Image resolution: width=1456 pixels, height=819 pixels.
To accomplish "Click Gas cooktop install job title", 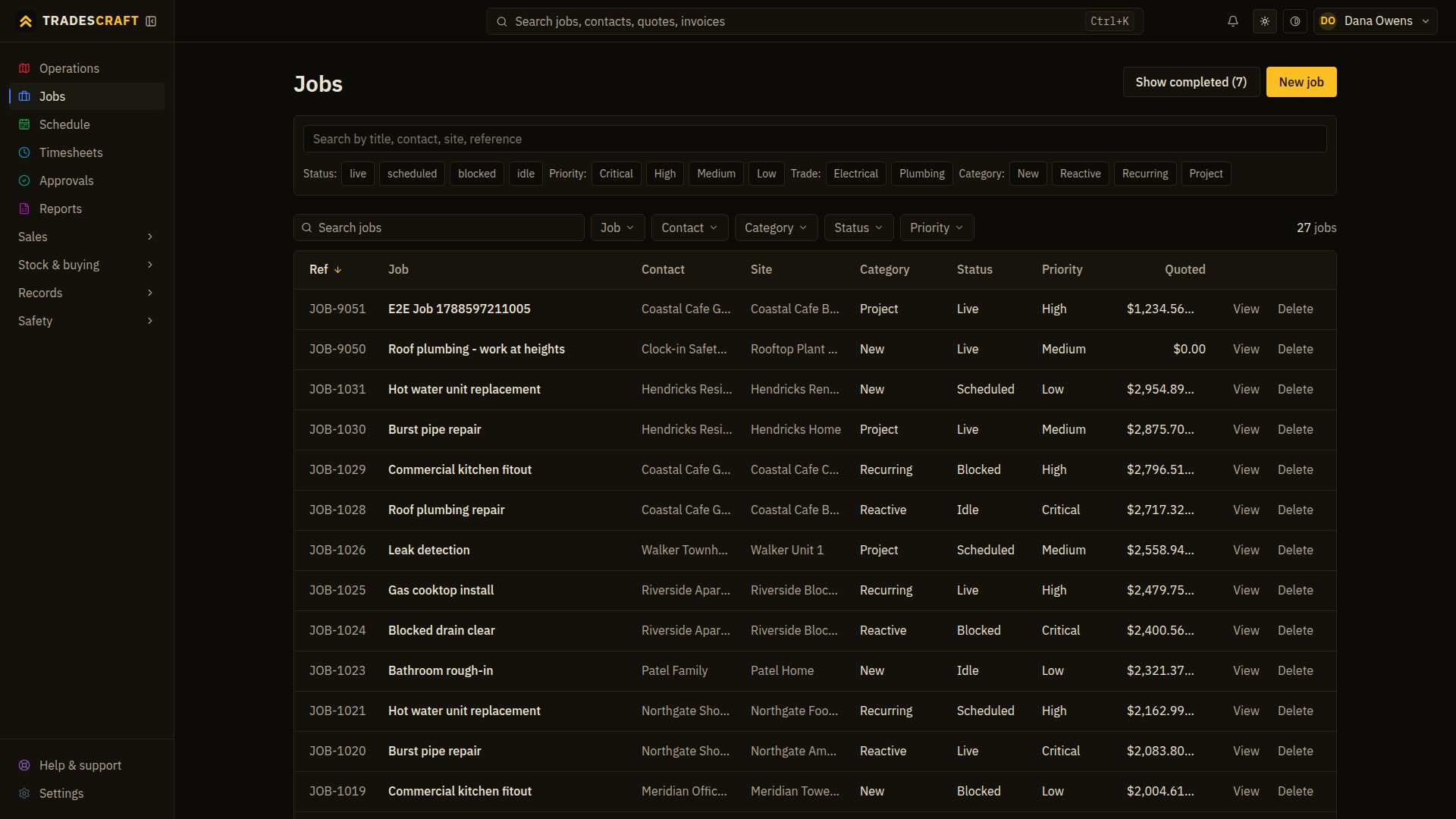I will click(441, 590).
